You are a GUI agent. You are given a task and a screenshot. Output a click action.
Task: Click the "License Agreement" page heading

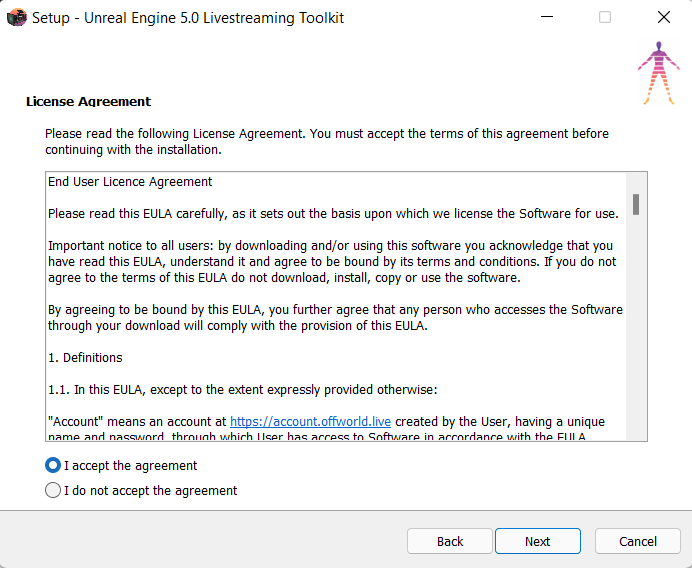click(x=88, y=102)
